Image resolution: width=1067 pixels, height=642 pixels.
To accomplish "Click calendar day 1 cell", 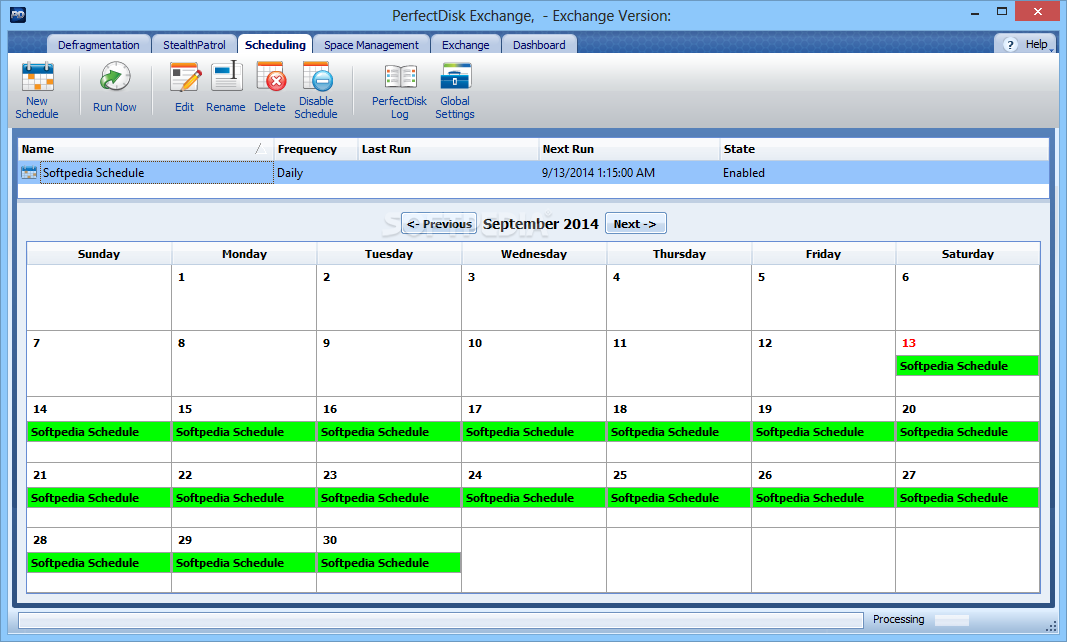I will click(244, 298).
